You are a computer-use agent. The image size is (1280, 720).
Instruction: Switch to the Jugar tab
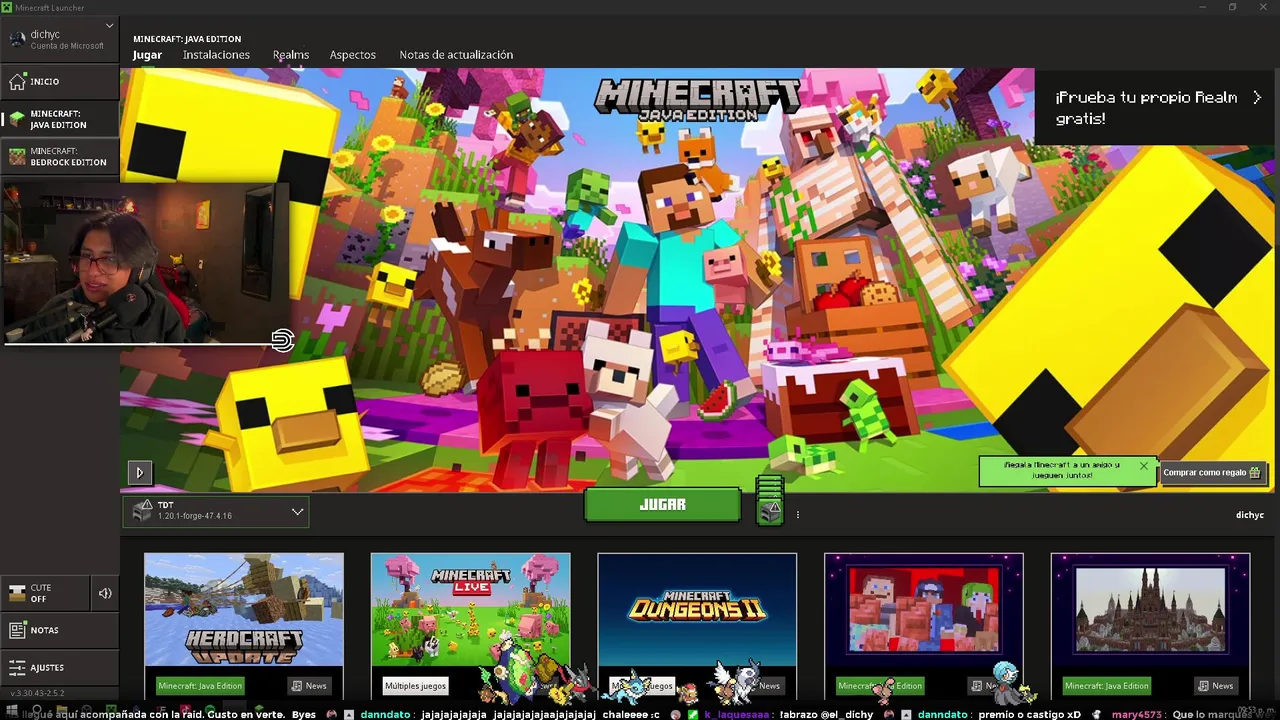(147, 55)
